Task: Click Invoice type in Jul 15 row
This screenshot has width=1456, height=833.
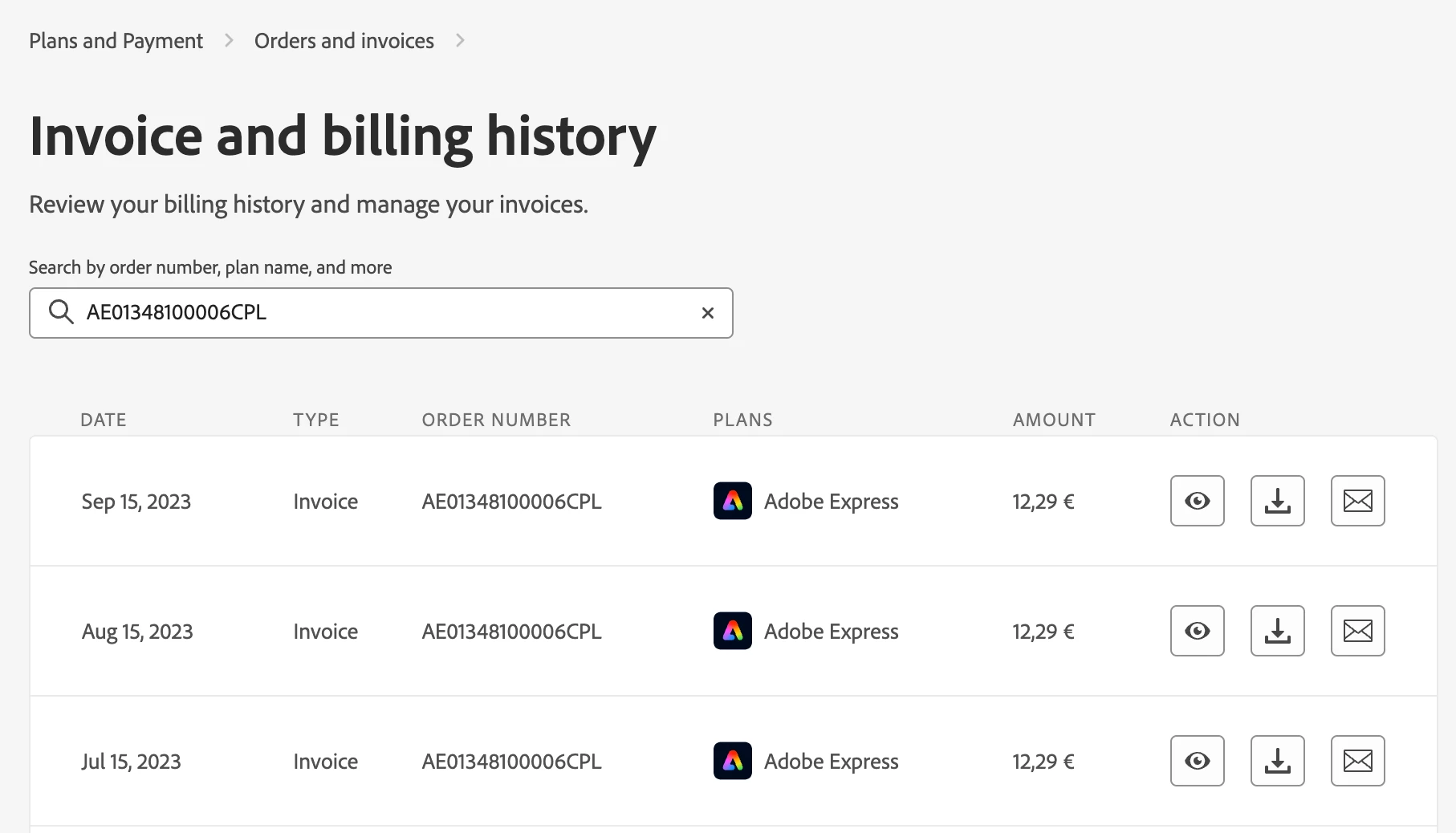Action: pos(325,762)
